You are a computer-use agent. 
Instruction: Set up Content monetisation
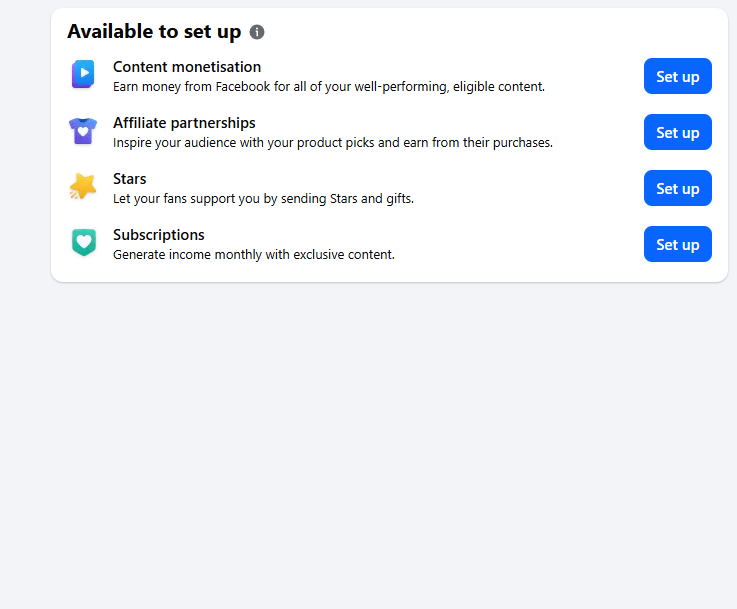677,76
